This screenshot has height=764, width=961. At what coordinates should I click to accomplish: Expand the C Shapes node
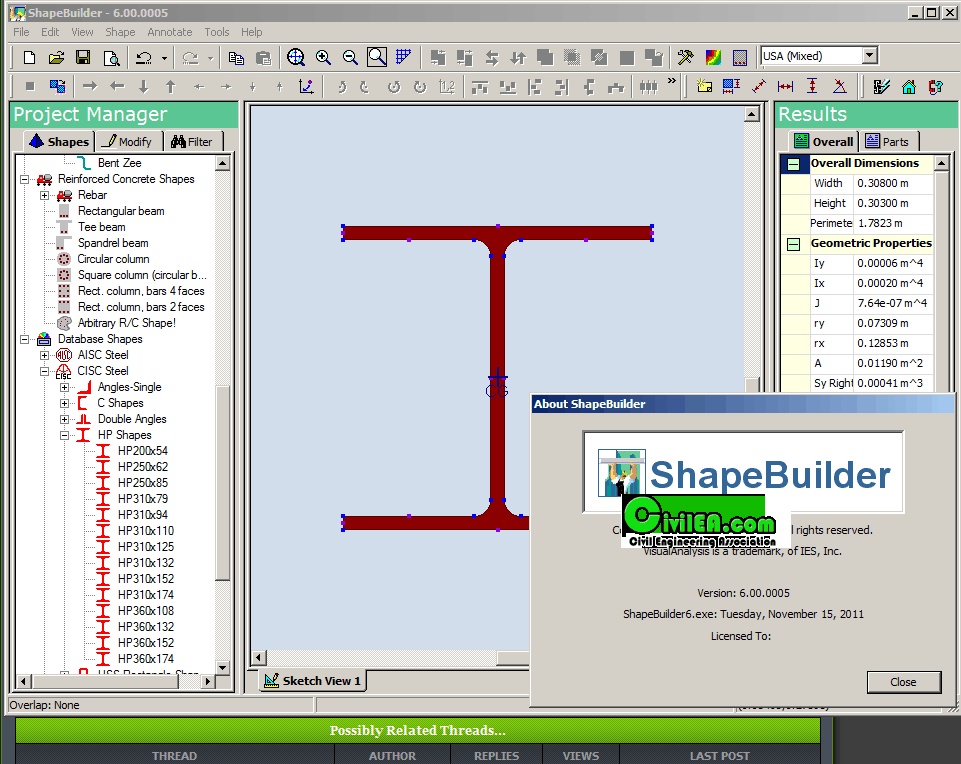[x=64, y=403]
